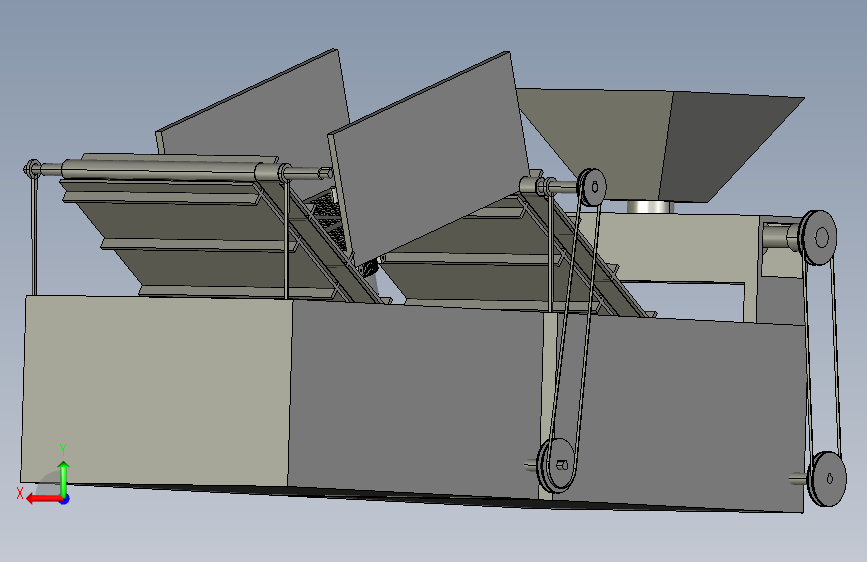Screen dimensions: 867x562
Task: Select the bottom-right pulley at base corner
Action: (x=826, y=479)
